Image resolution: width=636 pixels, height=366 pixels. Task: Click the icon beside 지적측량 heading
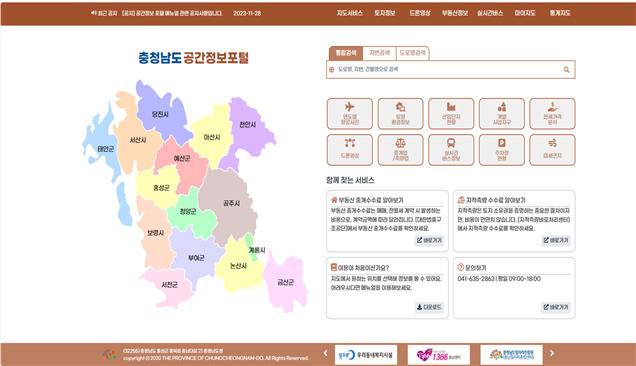[x=461, y=200]
